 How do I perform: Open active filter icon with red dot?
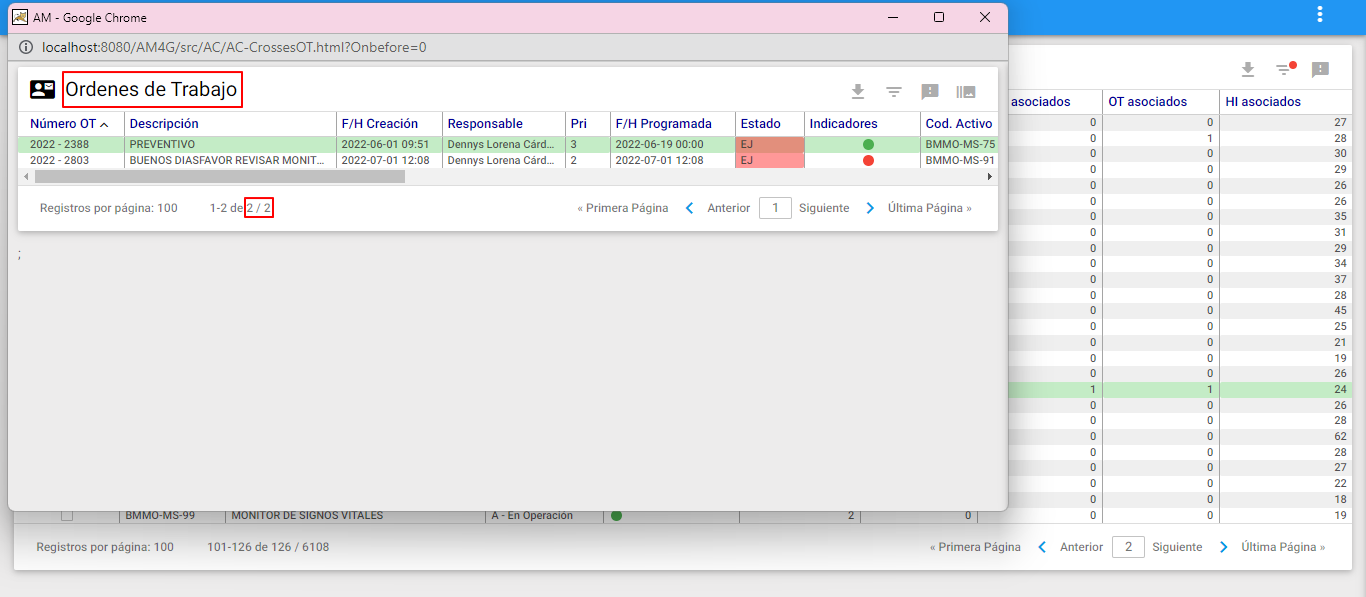point(1285,69)
